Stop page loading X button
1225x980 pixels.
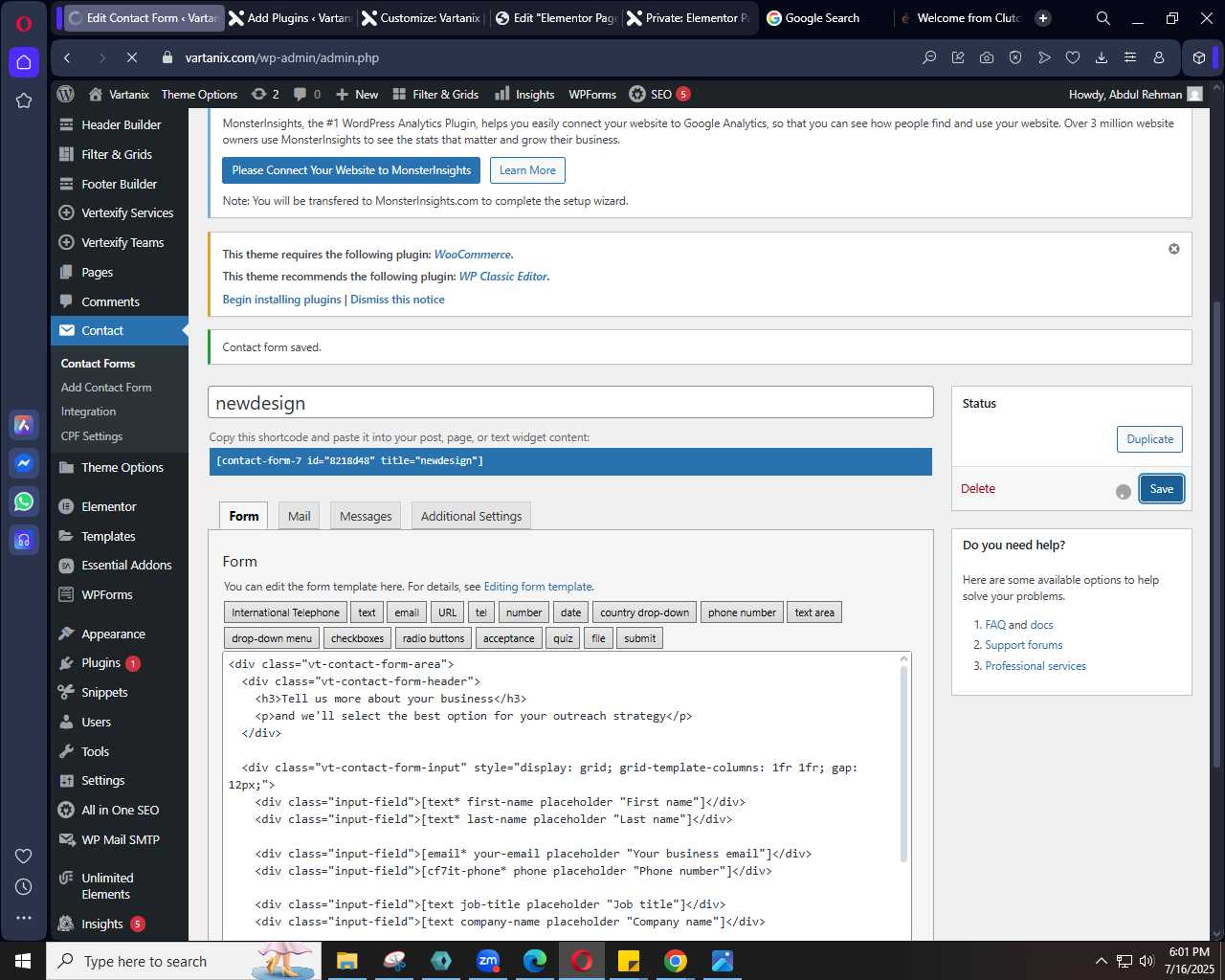(x=132, y=57)
